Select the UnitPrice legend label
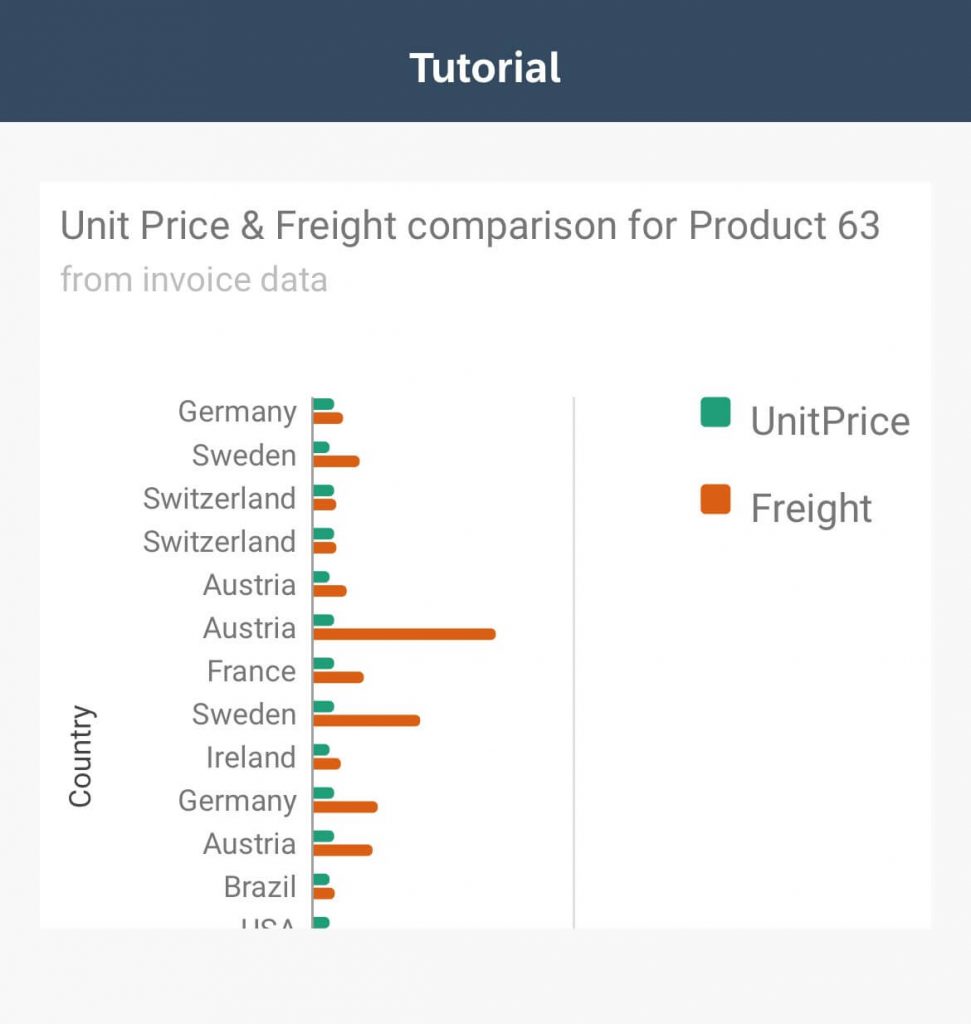The image size is (971, 1024). 830,421
